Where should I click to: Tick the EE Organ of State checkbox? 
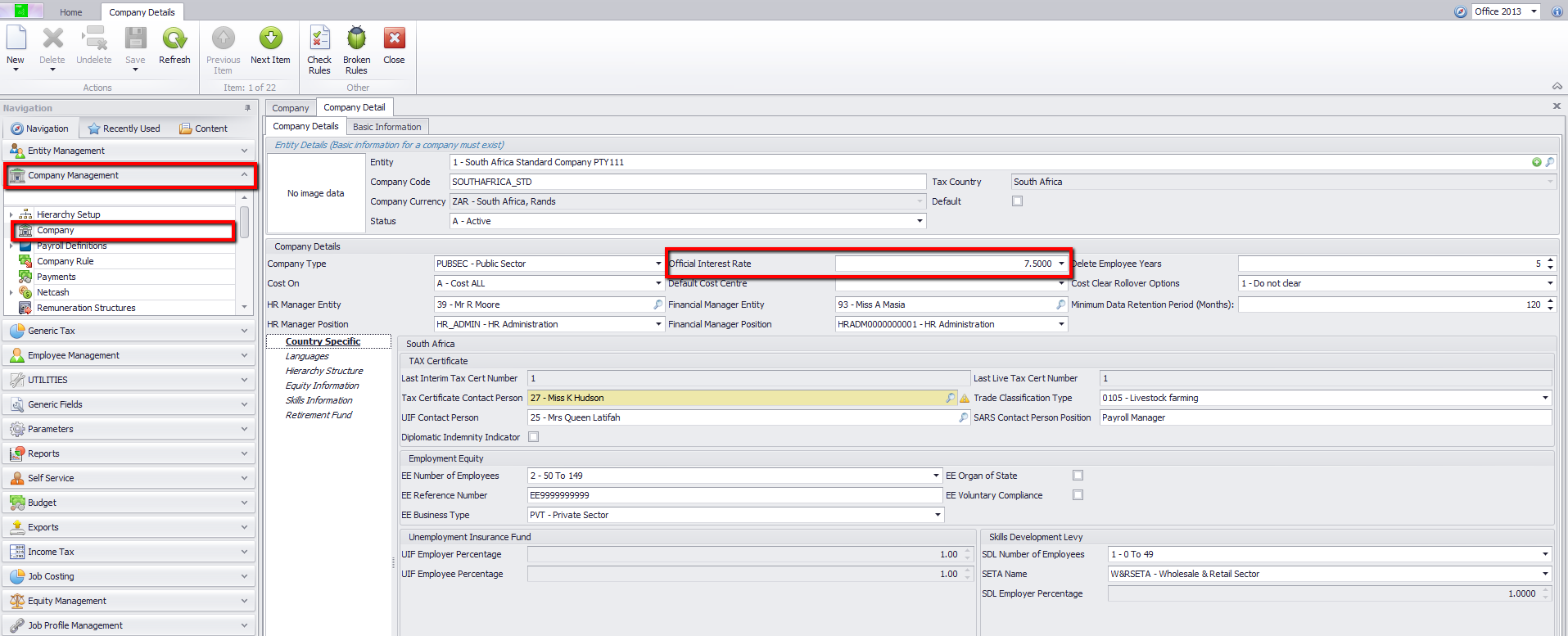[1078, 476]
